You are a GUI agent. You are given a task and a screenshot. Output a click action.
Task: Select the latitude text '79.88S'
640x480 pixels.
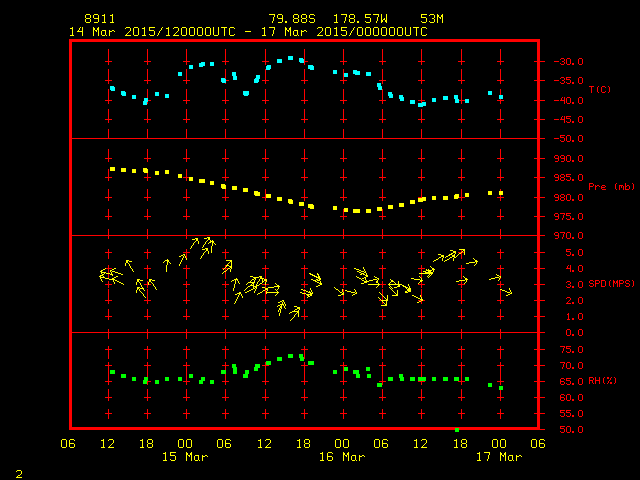coord(292,19)
